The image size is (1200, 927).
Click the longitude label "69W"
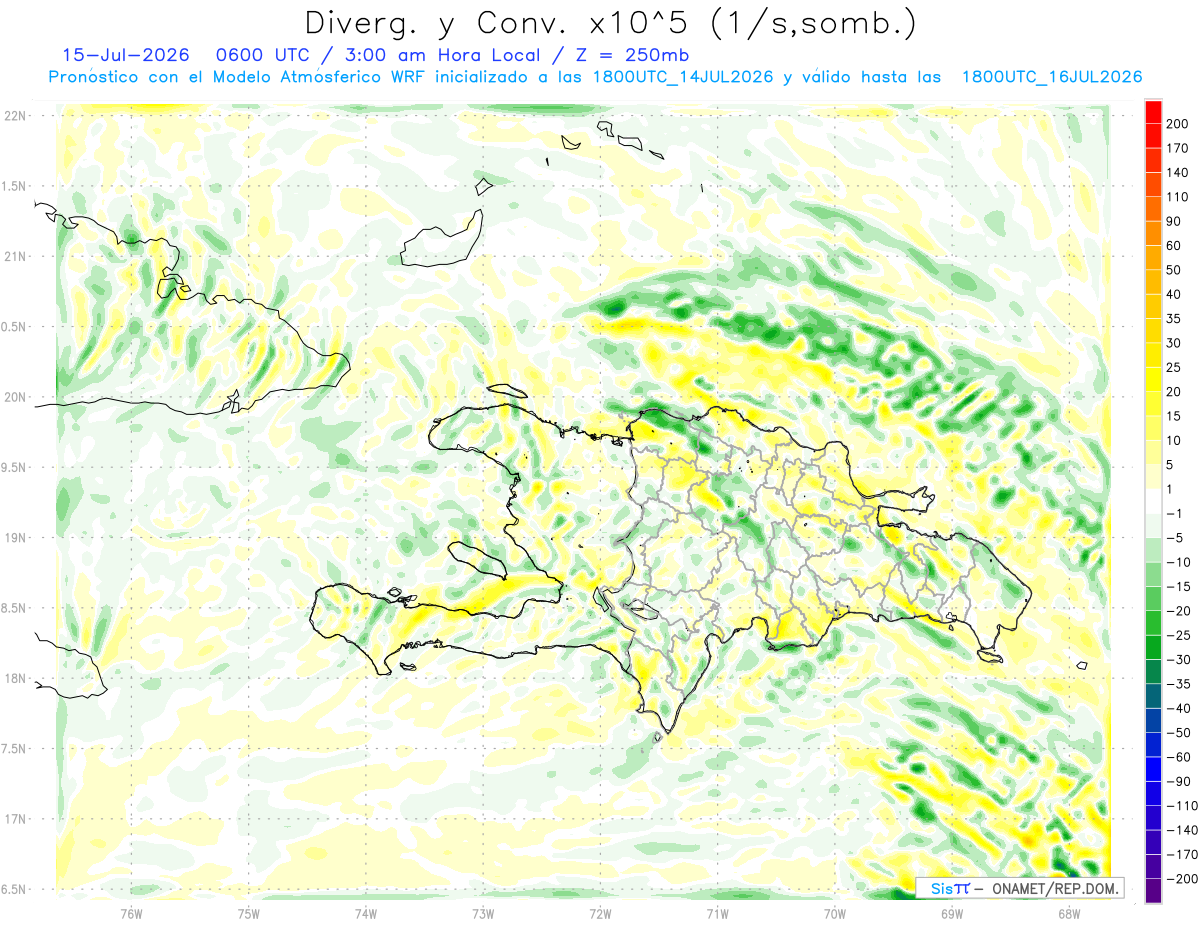(952, 913)
